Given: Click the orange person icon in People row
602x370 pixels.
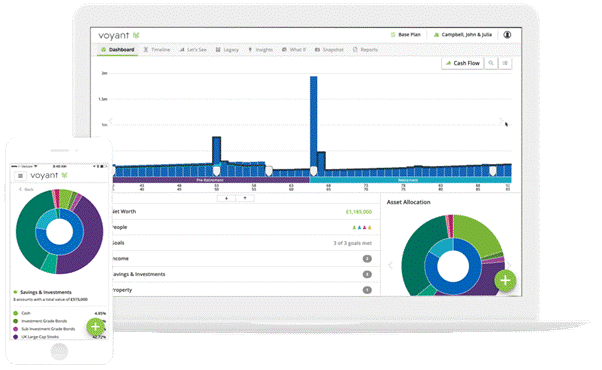Looking at the screenshot, I should coord(370,228).
